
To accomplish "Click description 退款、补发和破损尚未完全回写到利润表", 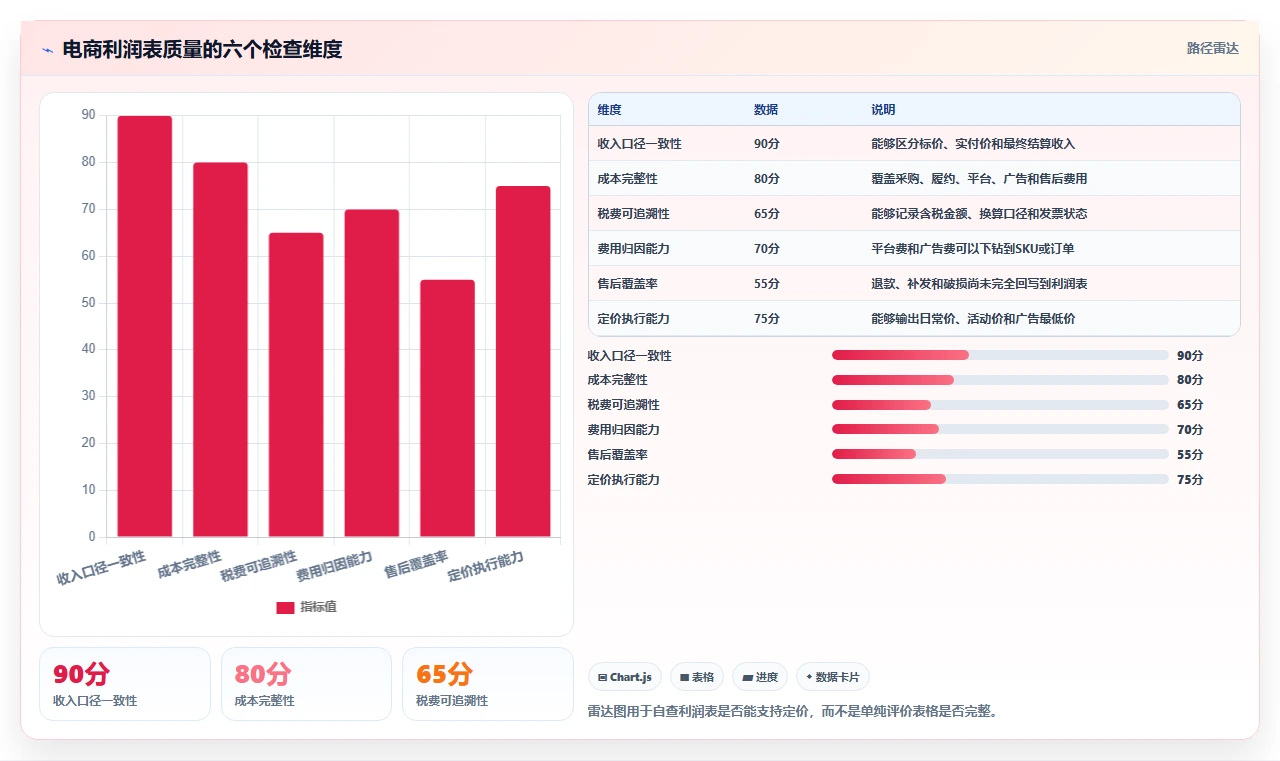I will click(979, 284).
